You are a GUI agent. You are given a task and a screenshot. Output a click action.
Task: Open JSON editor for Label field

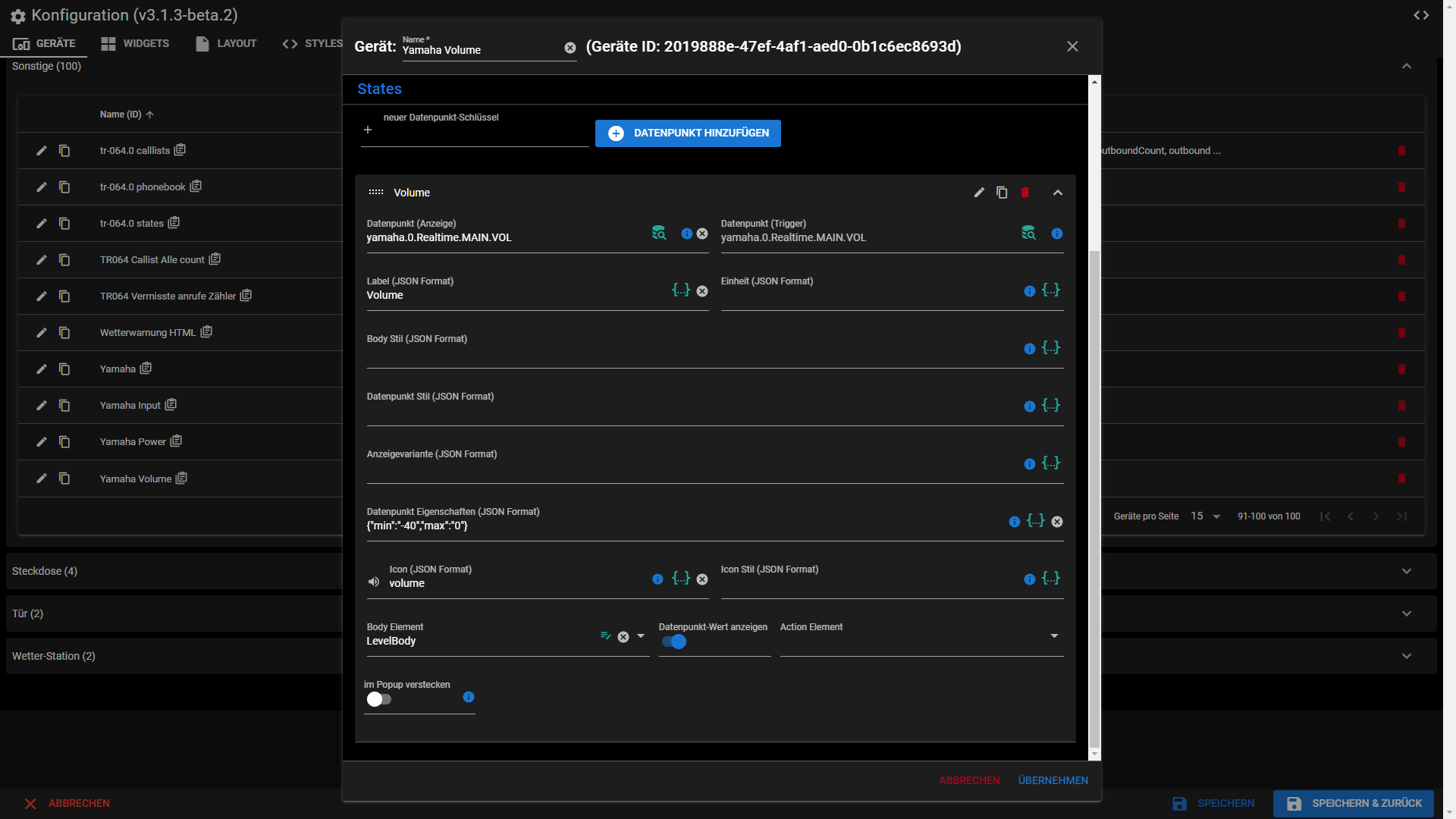681,290
